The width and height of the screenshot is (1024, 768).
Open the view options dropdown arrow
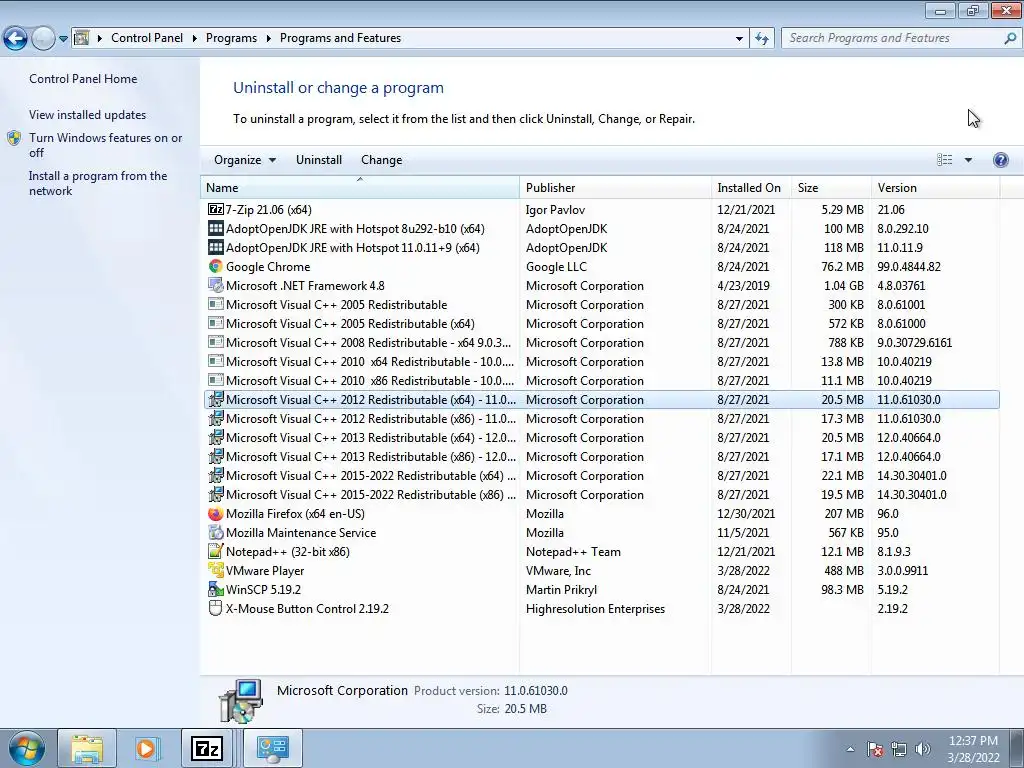coord(968,160)
